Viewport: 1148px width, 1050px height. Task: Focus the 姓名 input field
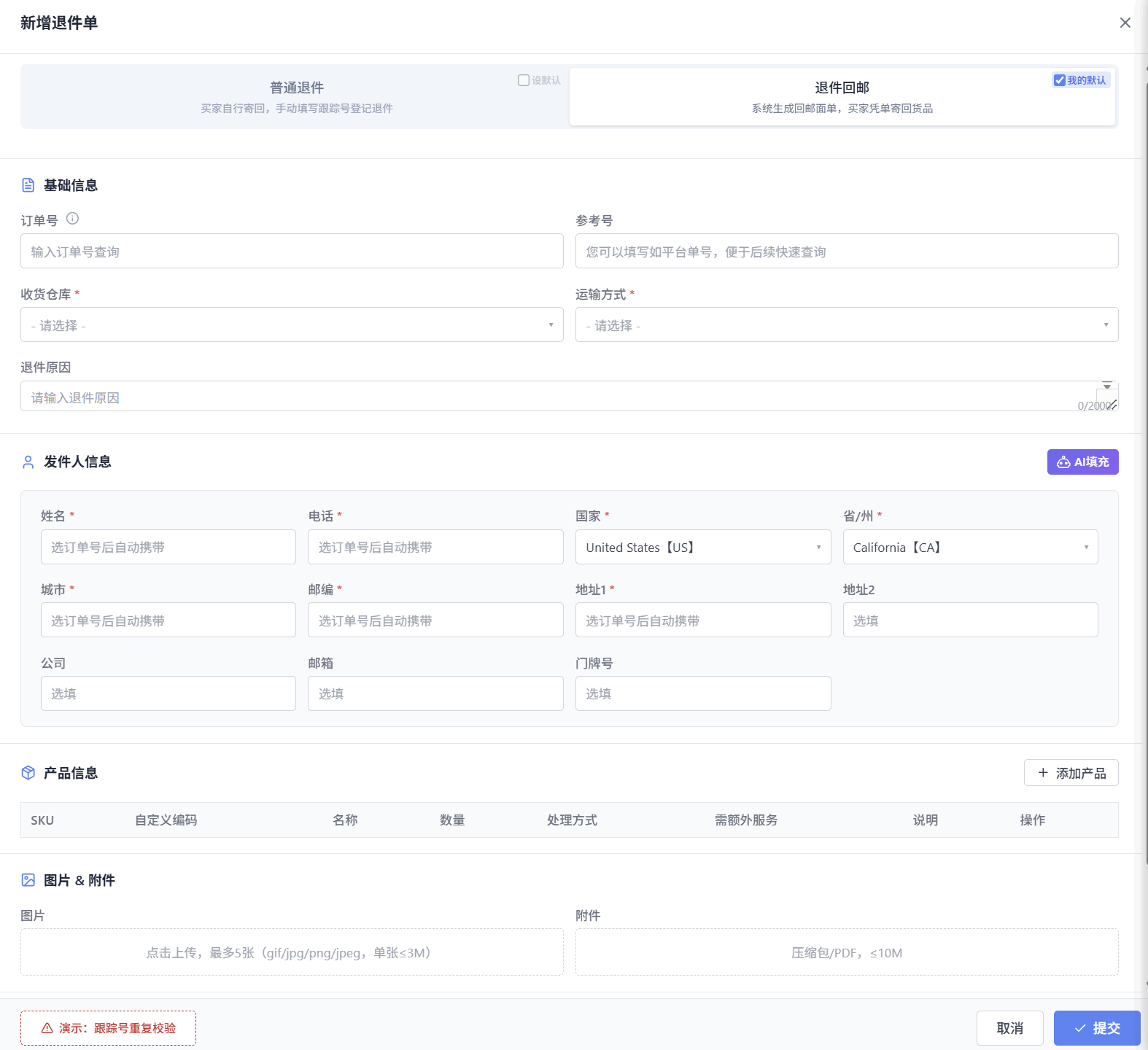[168, 547]
